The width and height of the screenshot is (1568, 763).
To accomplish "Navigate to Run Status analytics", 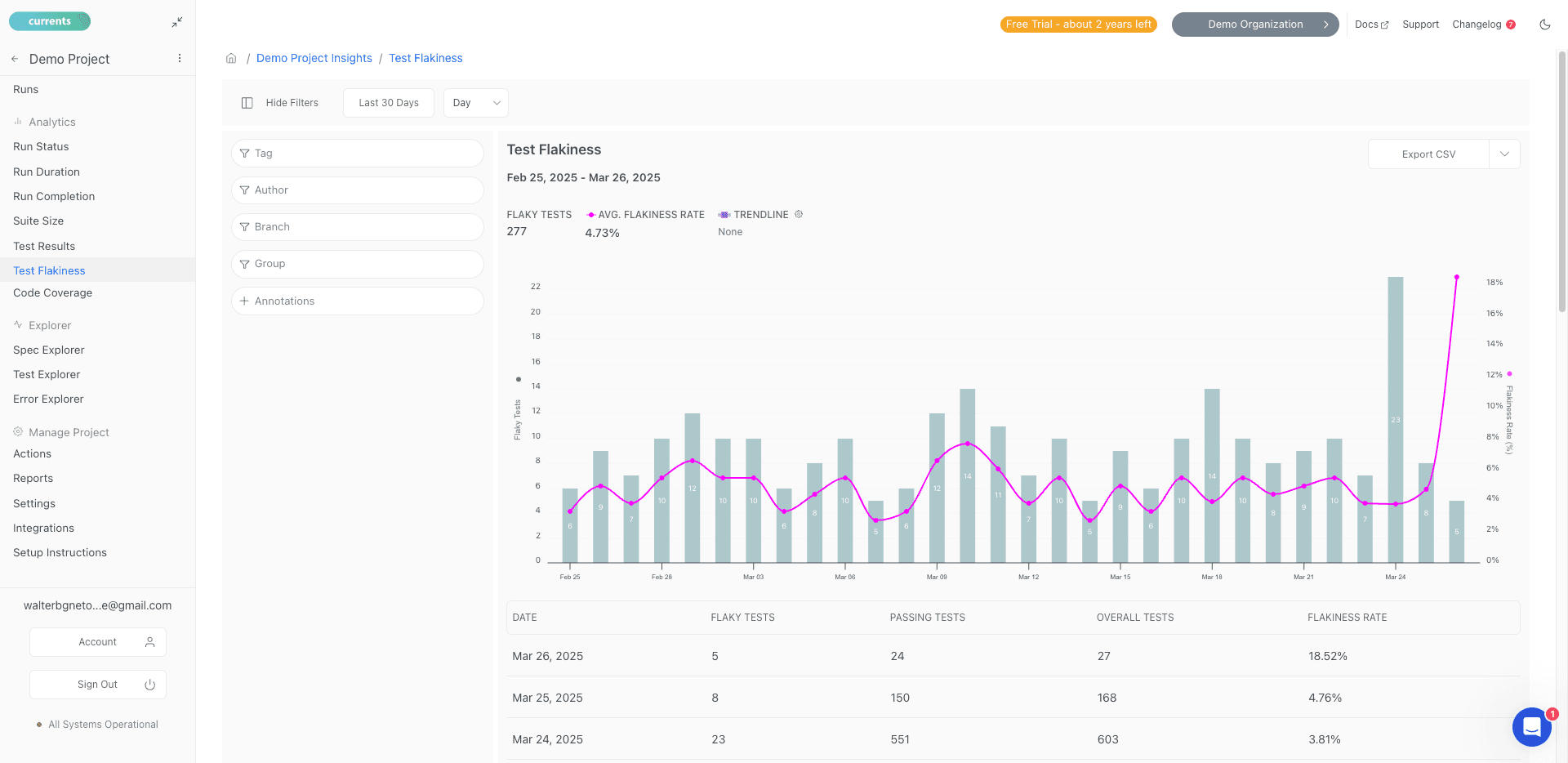I will [41, 147].
